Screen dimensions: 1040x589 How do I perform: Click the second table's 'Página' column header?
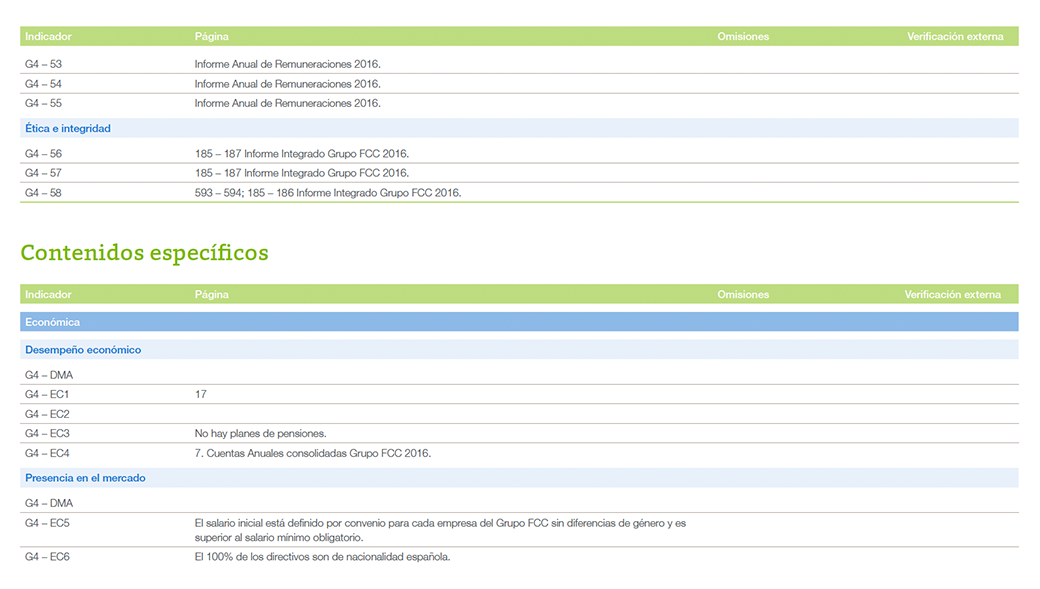tap(212, 294)
